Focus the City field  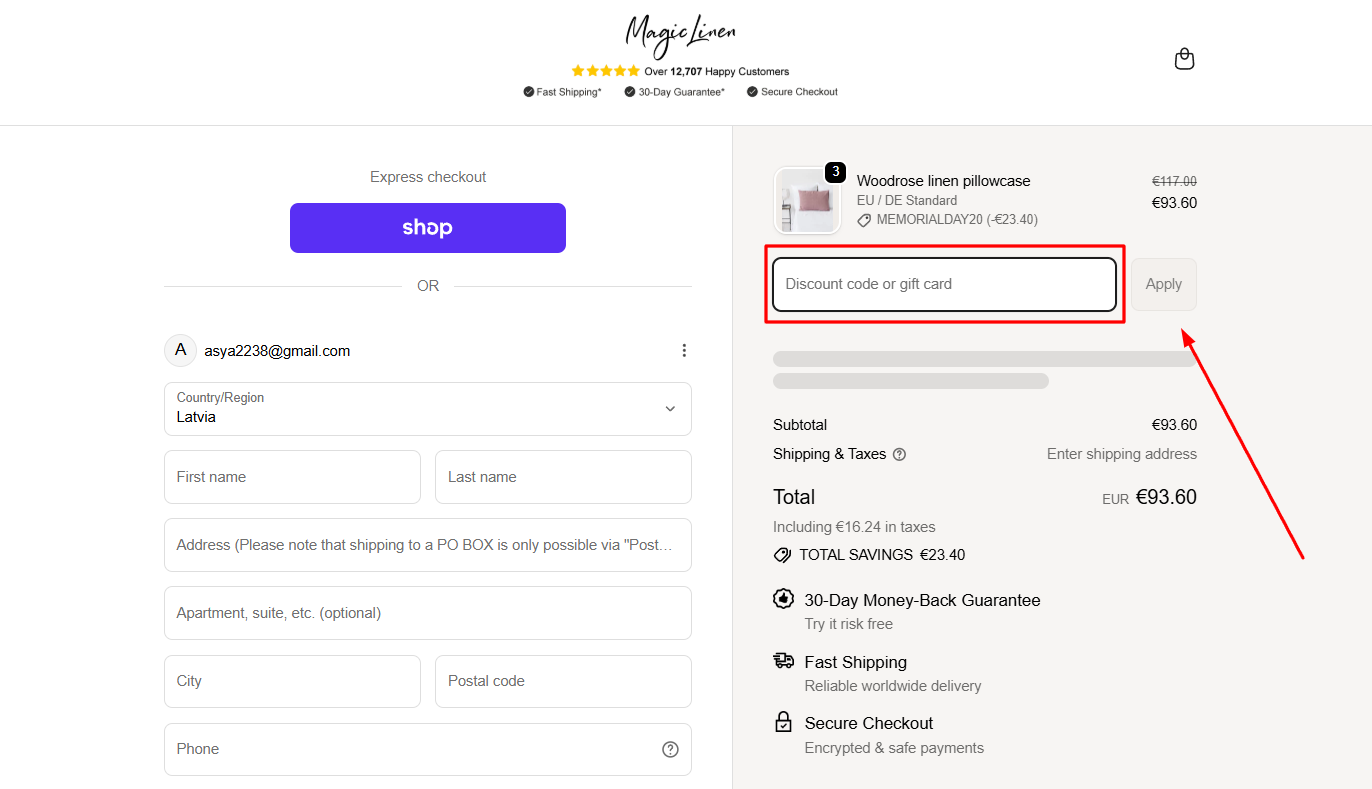point(292,681)
